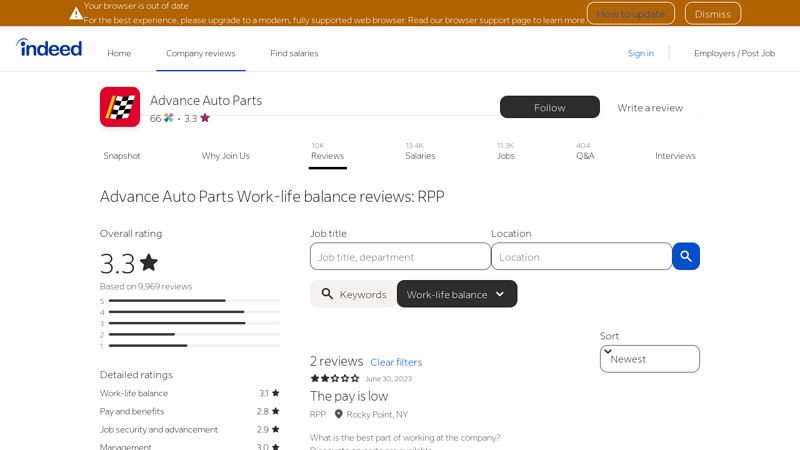Viewport: 800px width, 450px height.
Task: Filter by 2 star rating bar
Action: pos(190,334)
